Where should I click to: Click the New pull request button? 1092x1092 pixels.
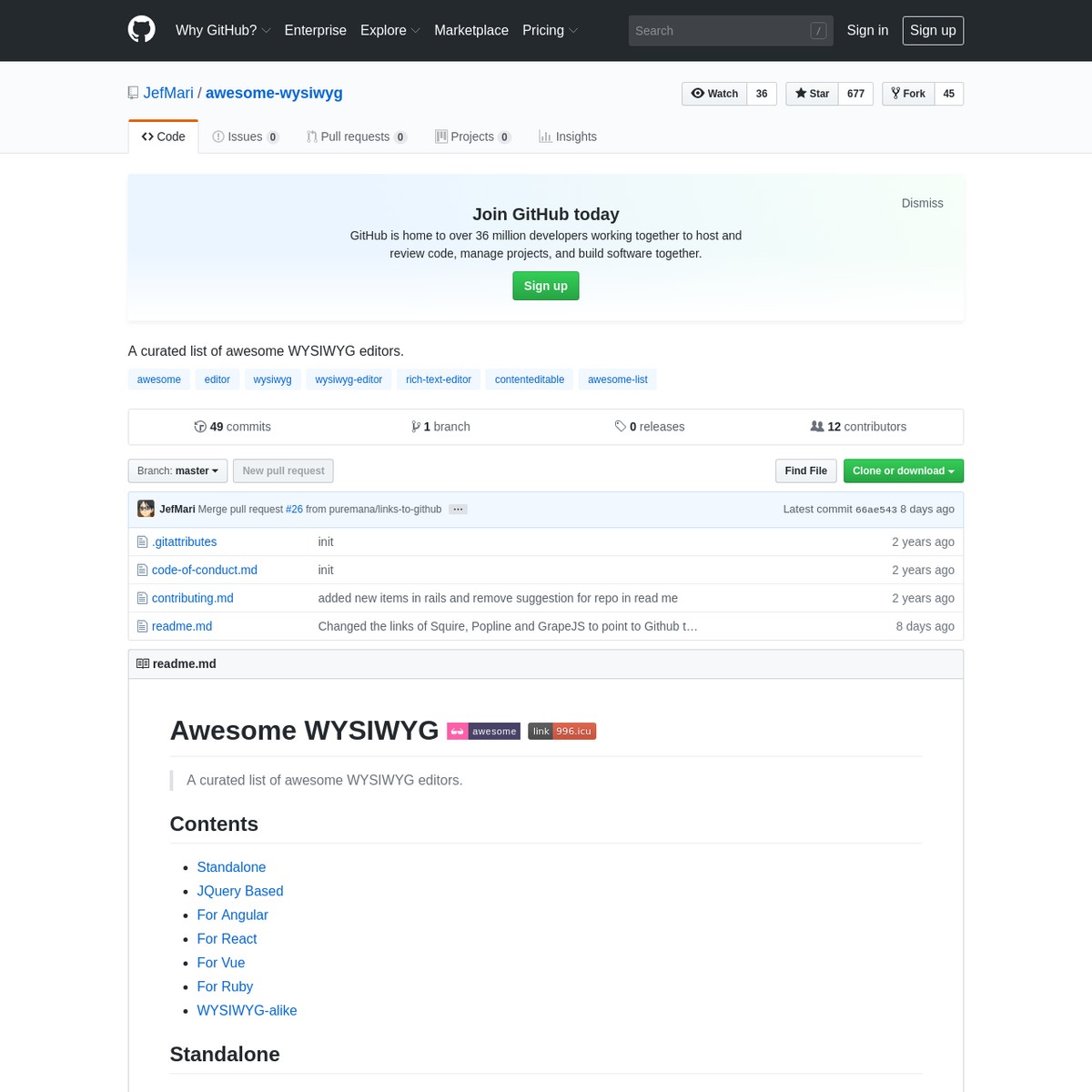[x=283, y=470]
